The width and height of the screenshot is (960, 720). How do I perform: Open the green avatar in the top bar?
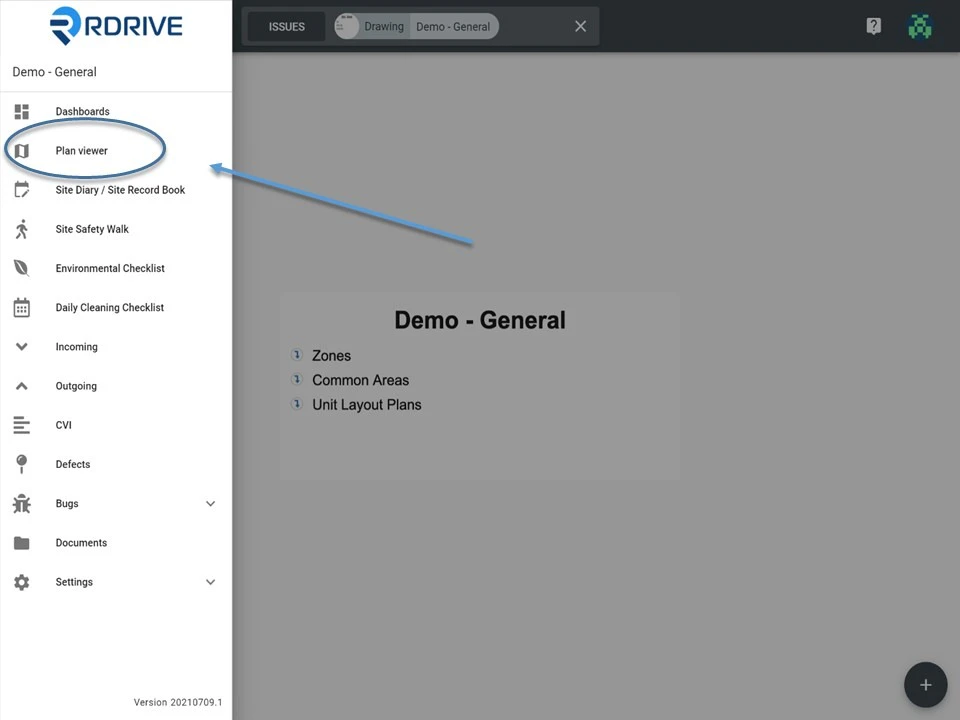click(x=919, y=26)
